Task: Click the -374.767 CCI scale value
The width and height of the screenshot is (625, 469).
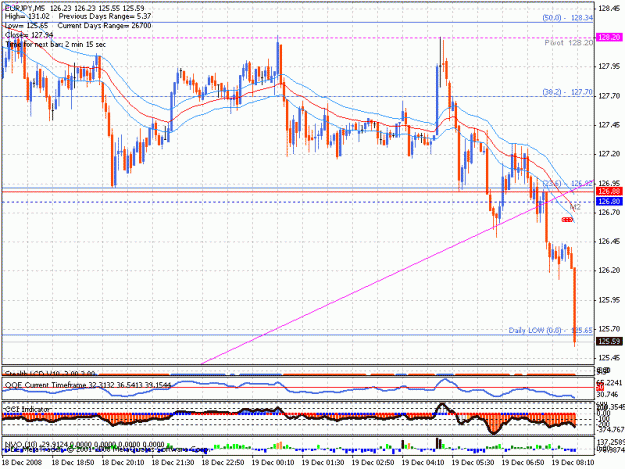Action: tap(610, 430)
